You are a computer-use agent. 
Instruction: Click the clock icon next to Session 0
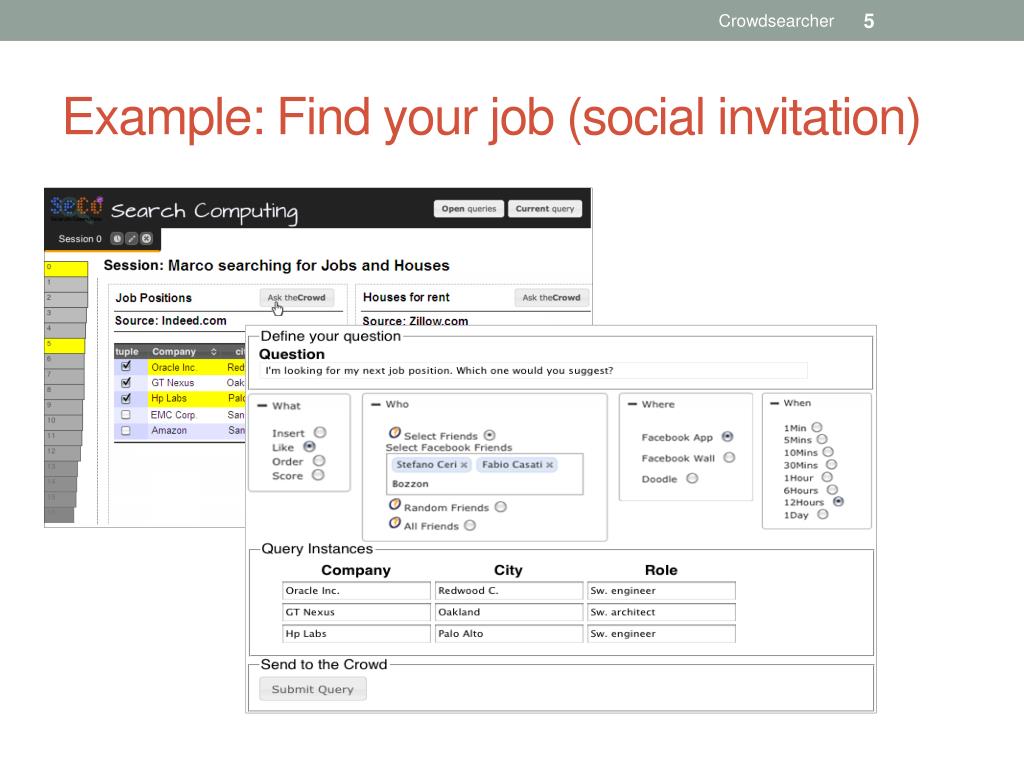[117, 239]
